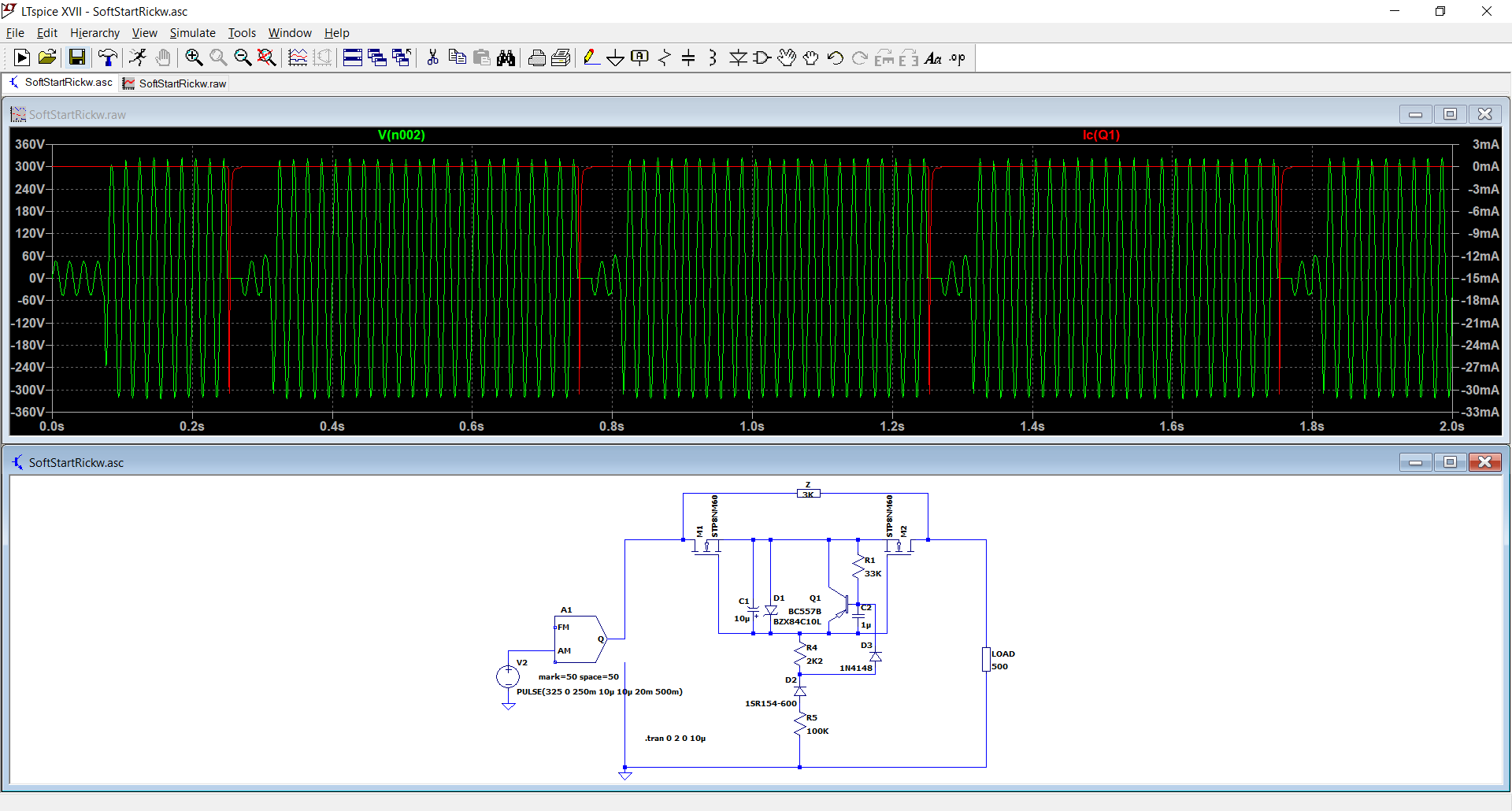
Task: Click the Run simulation (running man) icon
Action: 138,57
